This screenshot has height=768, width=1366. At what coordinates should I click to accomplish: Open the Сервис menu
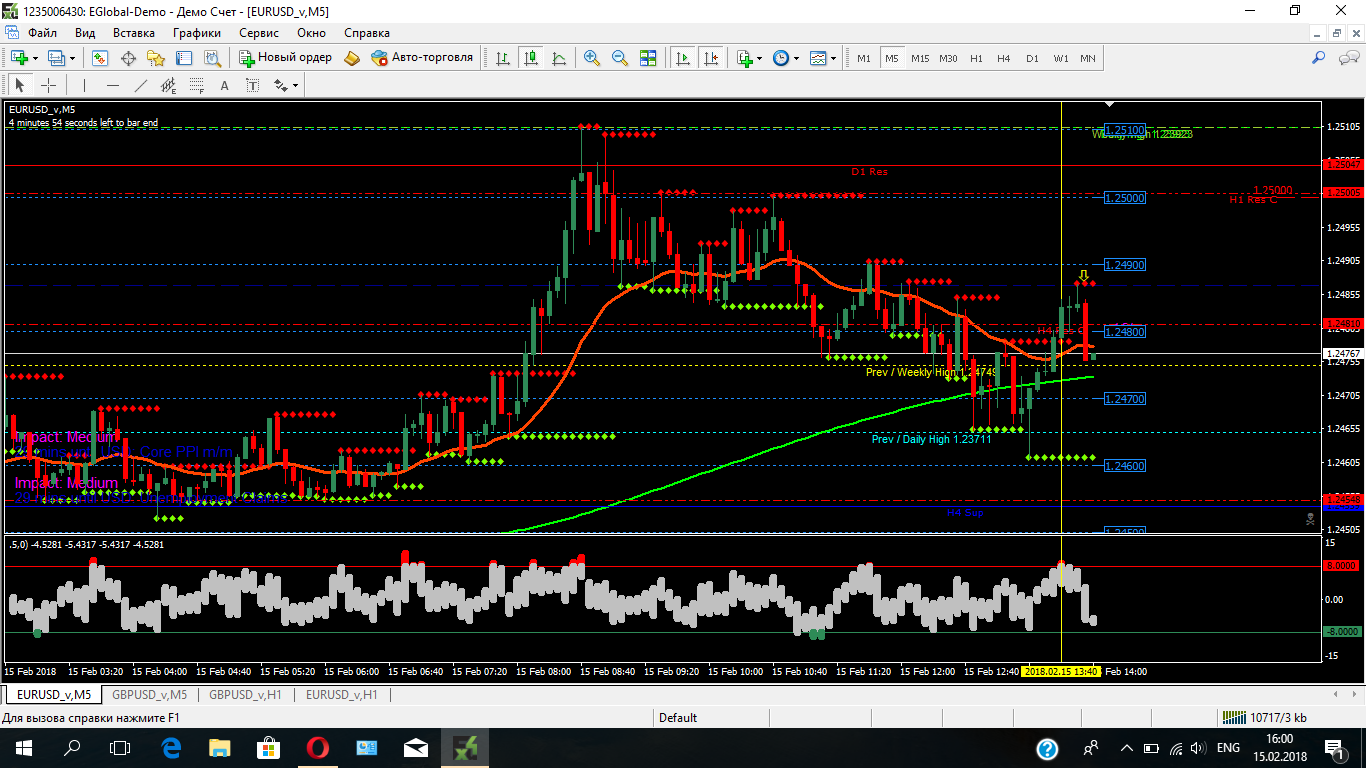[258, 32]
